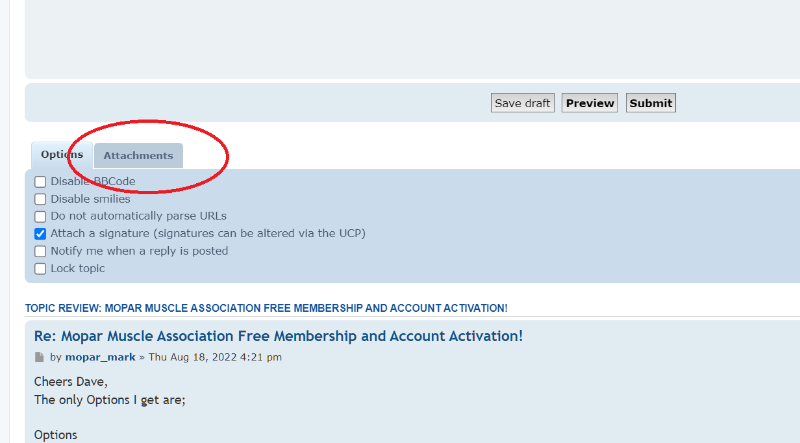The image size is (800, 443).
Task: Select the Options tab
Action: point(62,155)
